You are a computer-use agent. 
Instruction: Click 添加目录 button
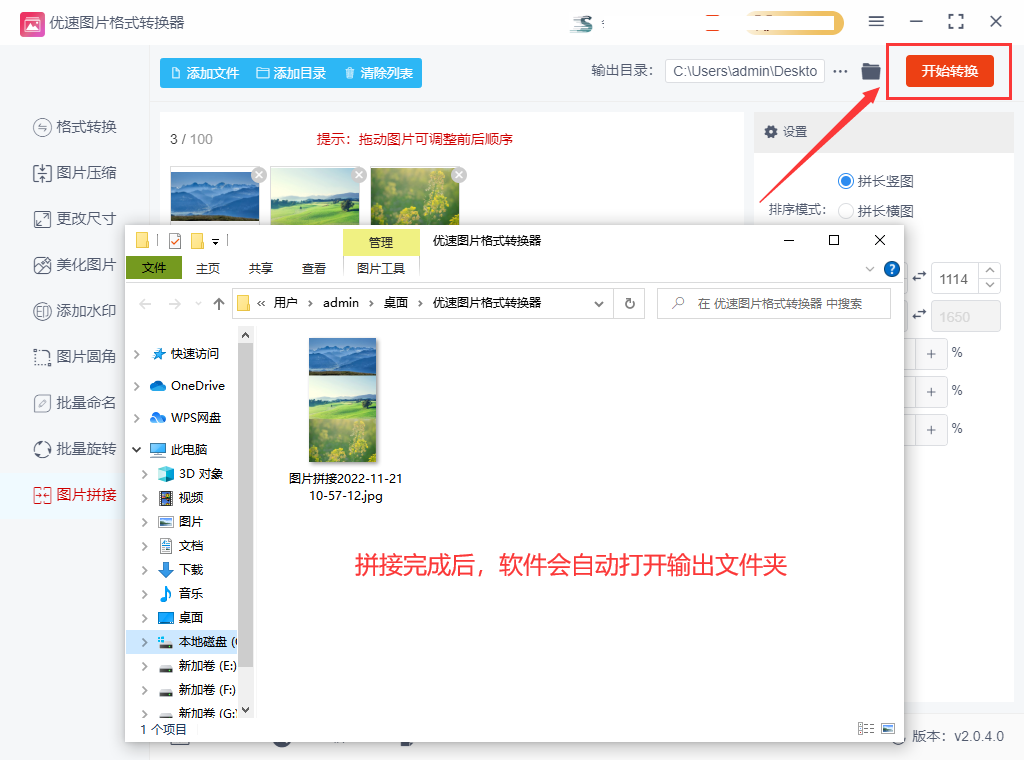291,73
